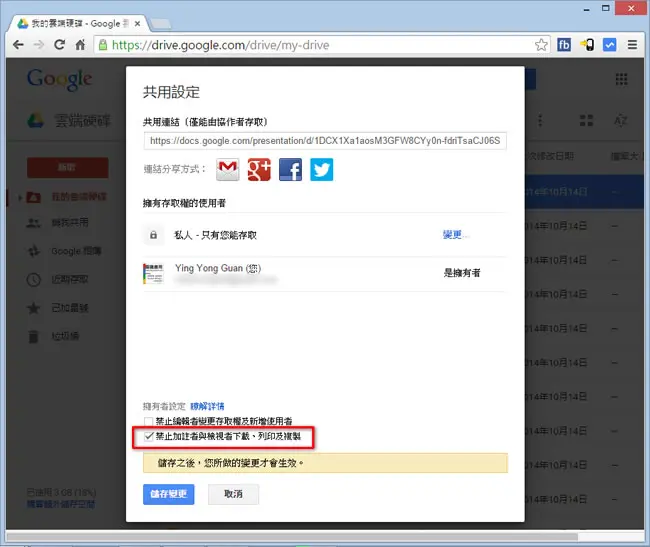
Task: Share link via Google+ icon
Action: pos(259,169)
